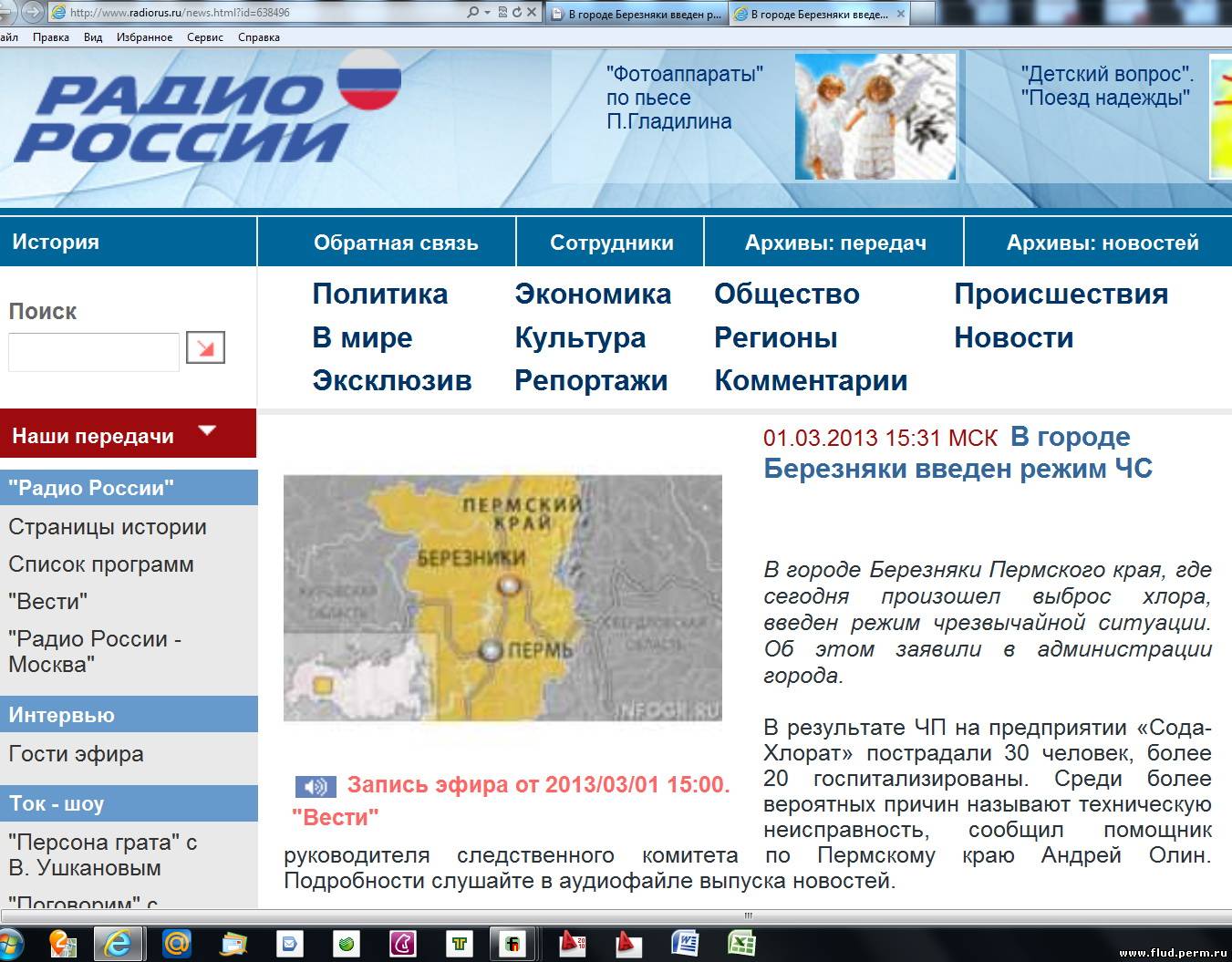Open the 'Фотоаппараты' по пьесе П.Гладилина banner link

tap(684, 98)
